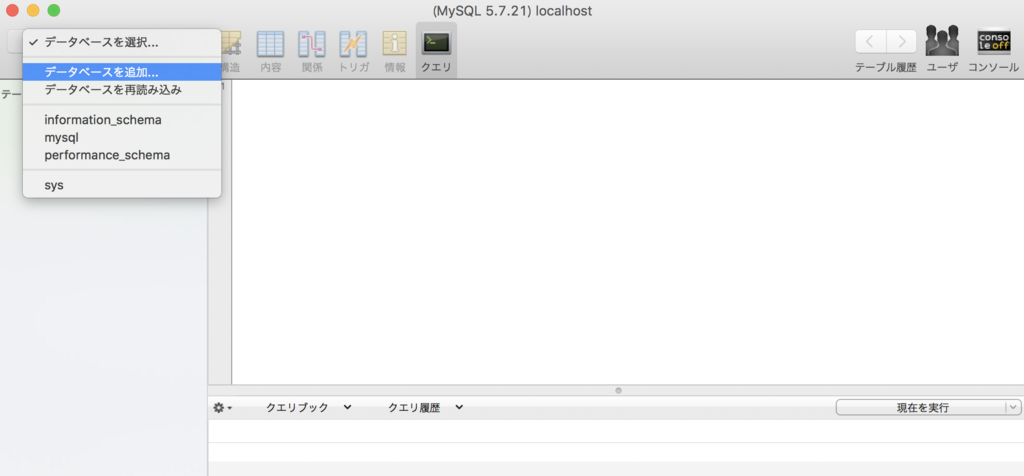
Task: Minimize the window with yellow button
Action: (x=33, y=10)
